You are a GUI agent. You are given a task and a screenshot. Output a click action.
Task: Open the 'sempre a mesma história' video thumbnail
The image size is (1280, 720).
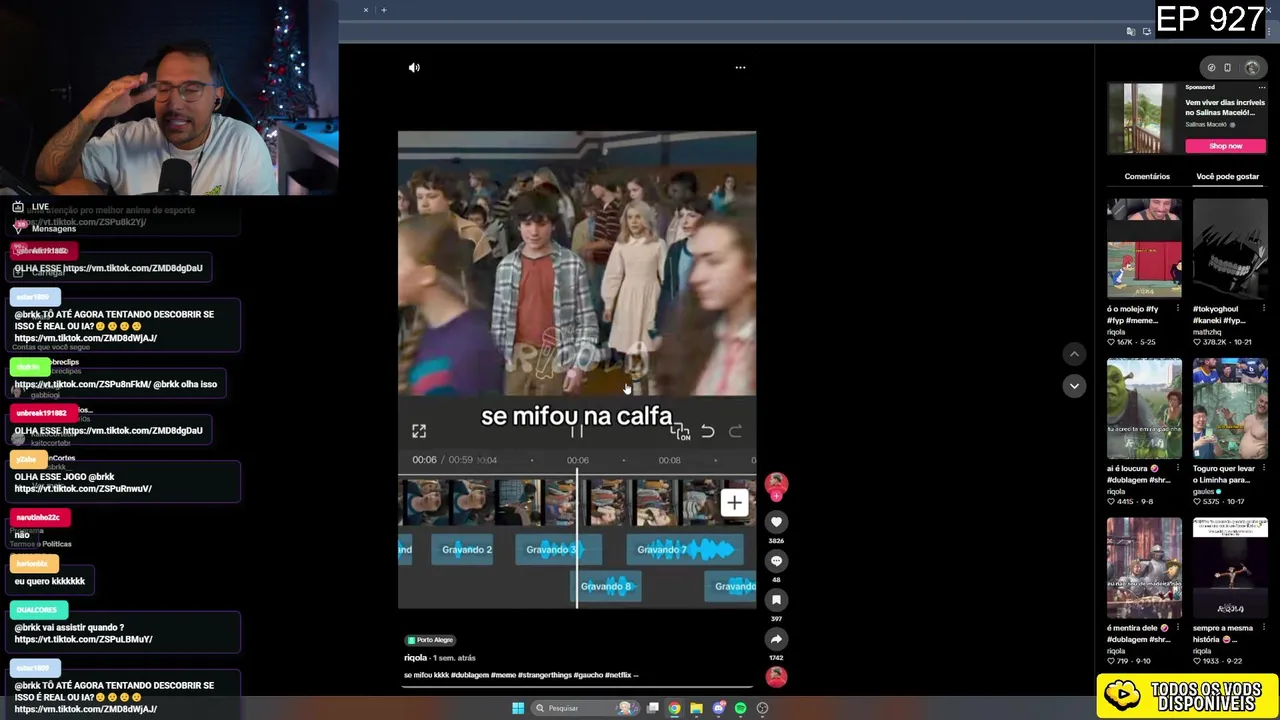pos(1230,568)
